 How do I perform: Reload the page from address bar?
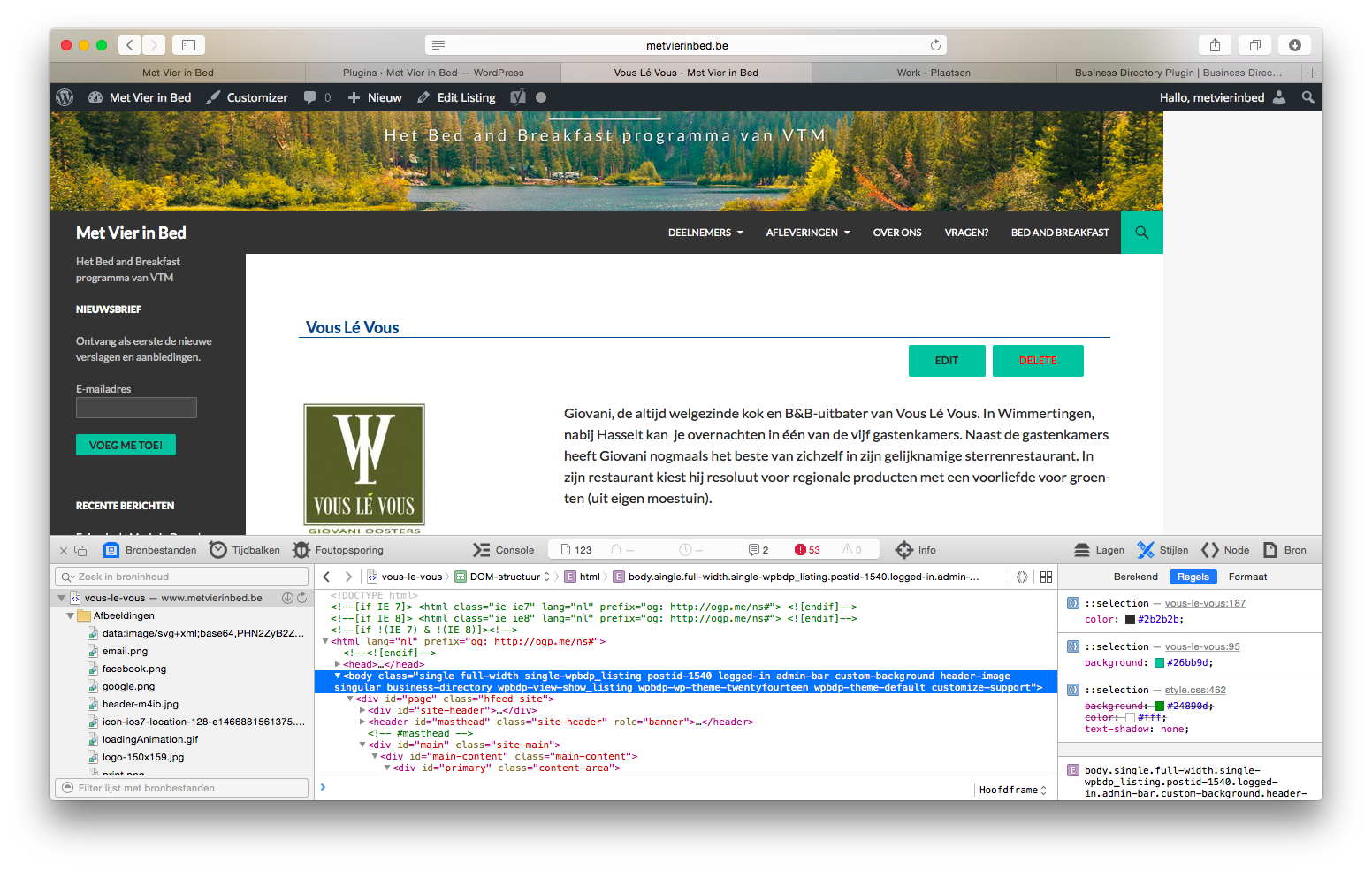(x=935, y=45)
